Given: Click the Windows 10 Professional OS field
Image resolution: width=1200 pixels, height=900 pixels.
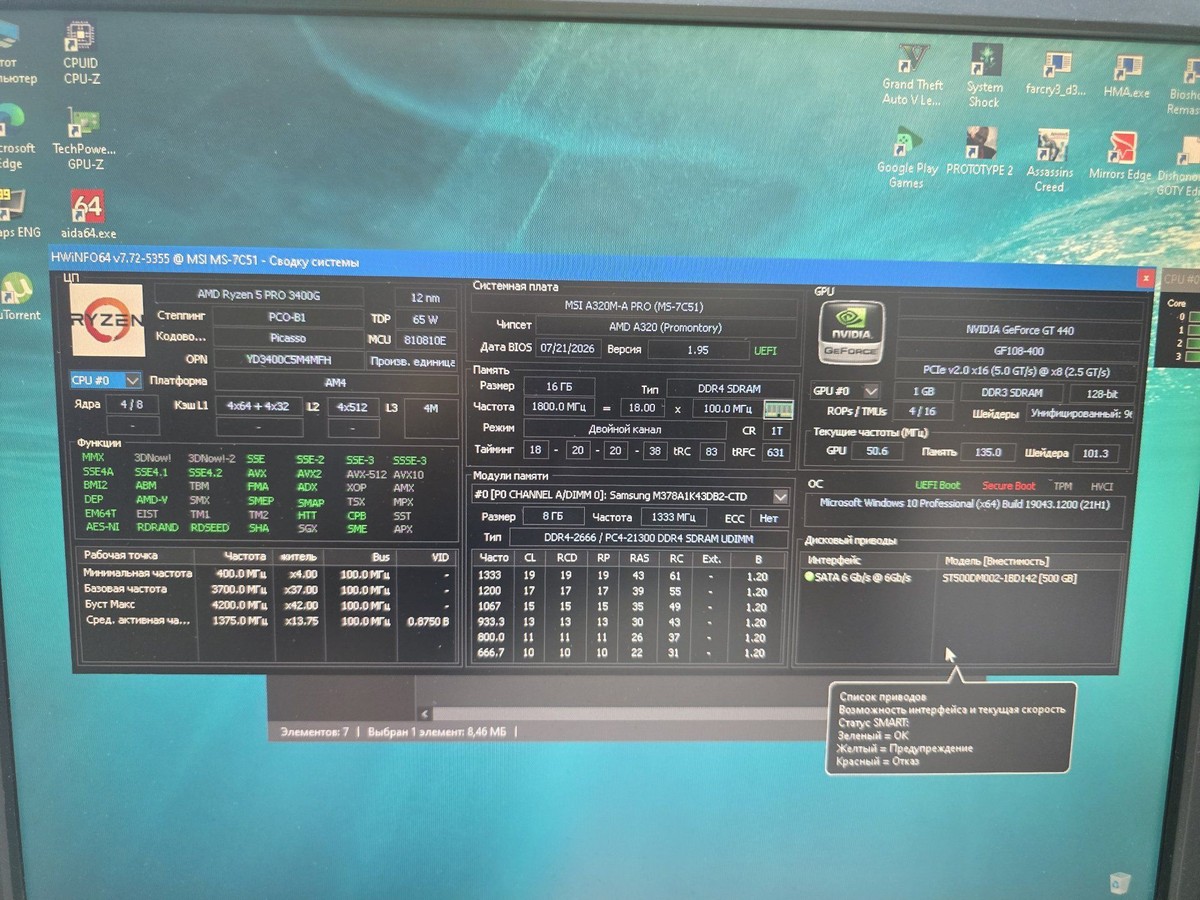Looking at the screenshot, I should [x=963, y=511].
